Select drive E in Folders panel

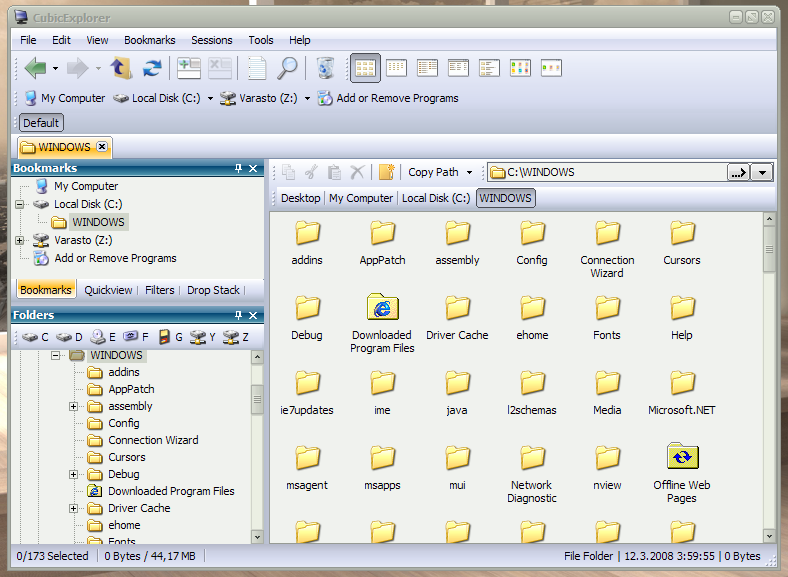[x=103, y=337]
